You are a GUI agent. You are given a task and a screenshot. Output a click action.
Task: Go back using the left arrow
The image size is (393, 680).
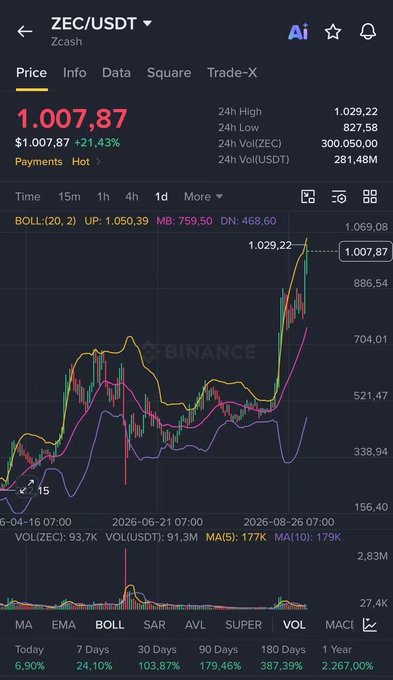(25, 31)
